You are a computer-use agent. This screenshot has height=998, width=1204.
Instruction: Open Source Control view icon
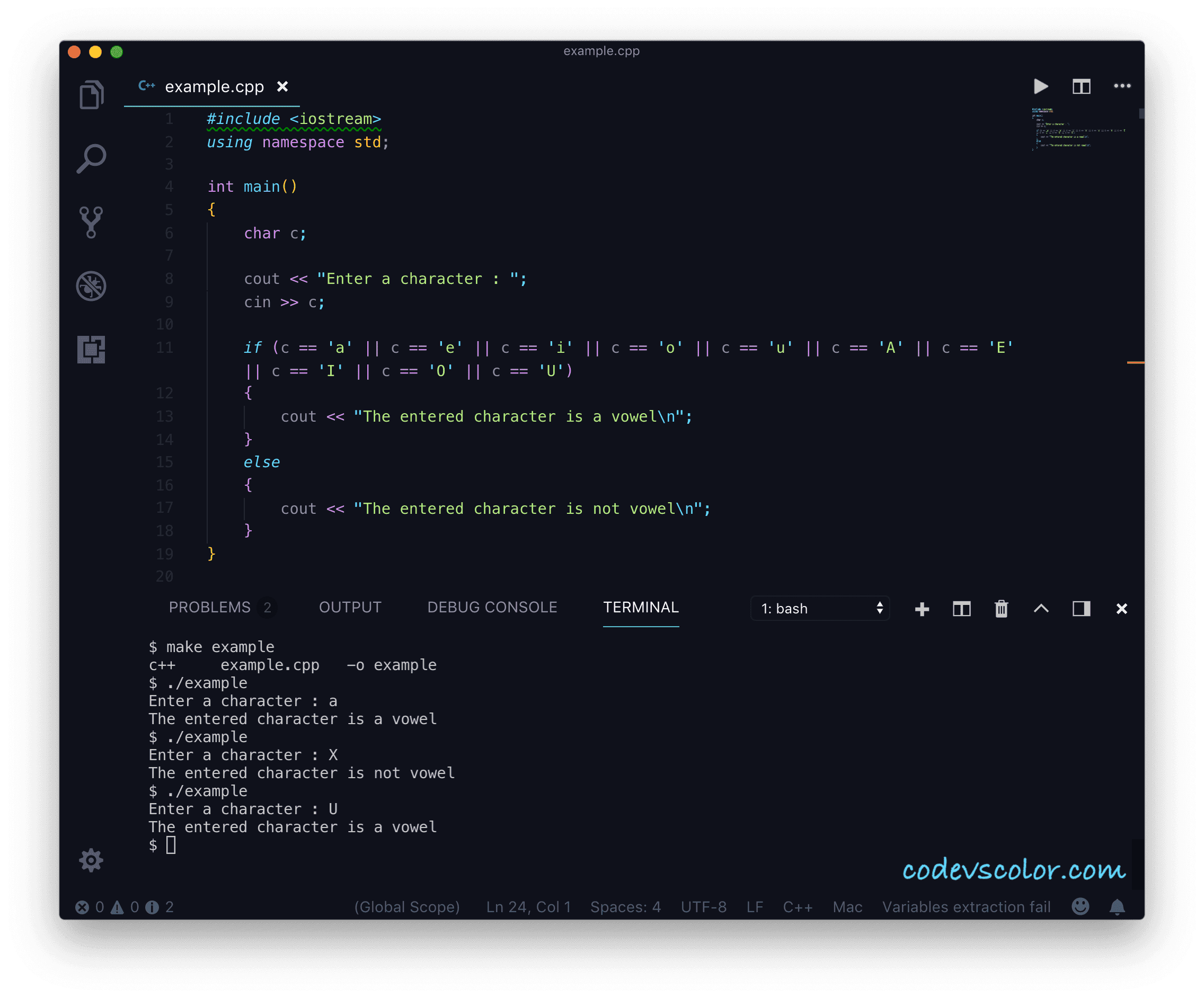tap(91, 222)
